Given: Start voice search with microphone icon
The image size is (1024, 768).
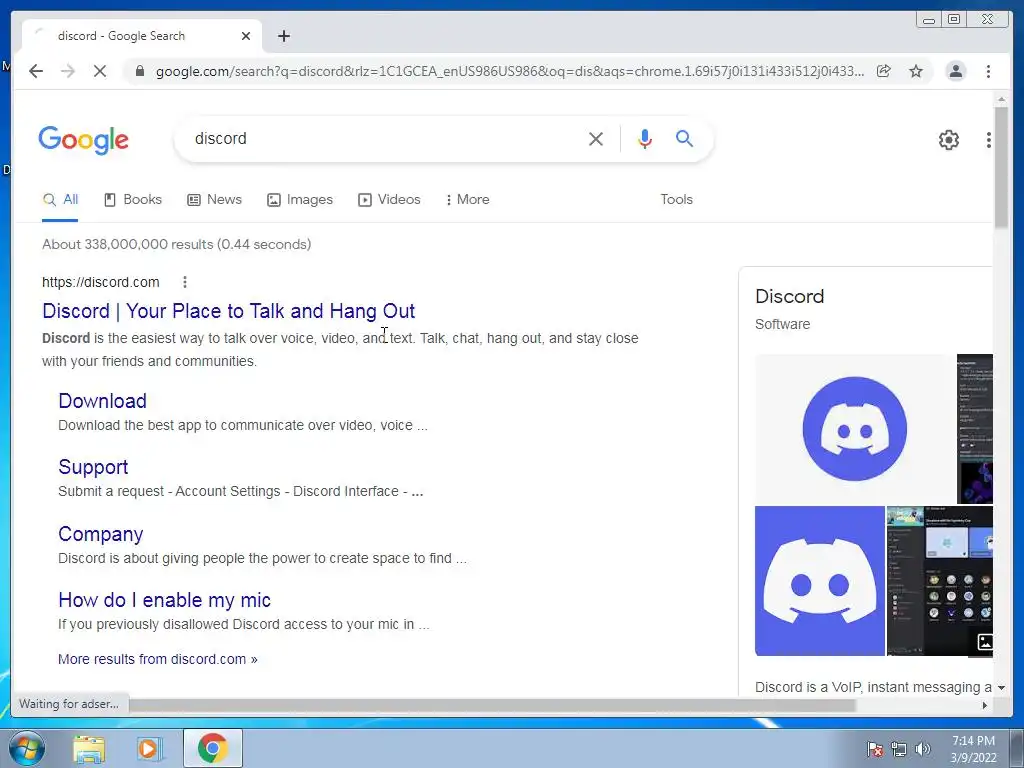Looking at the screenshot, I should tap(645, 139).
